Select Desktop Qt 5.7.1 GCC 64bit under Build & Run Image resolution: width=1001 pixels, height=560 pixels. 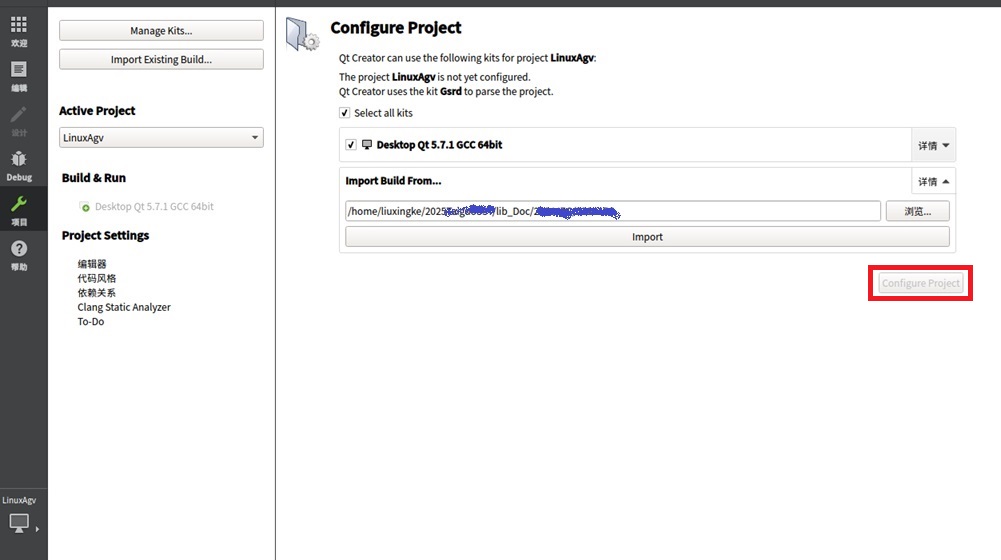coord(154,206)
